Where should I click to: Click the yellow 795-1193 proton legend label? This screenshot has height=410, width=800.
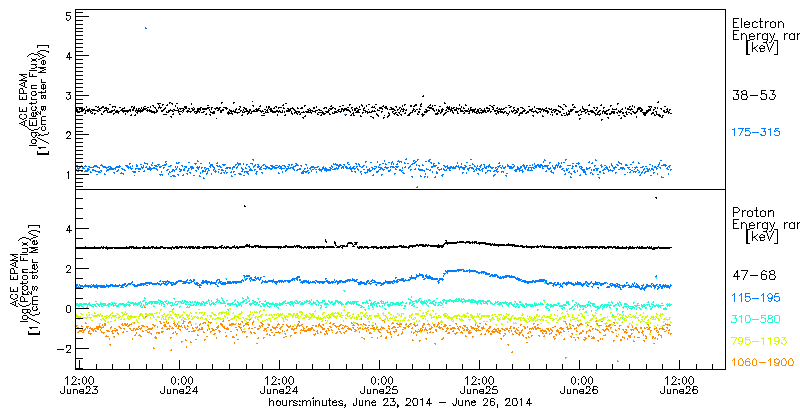[x=759, y=341]
